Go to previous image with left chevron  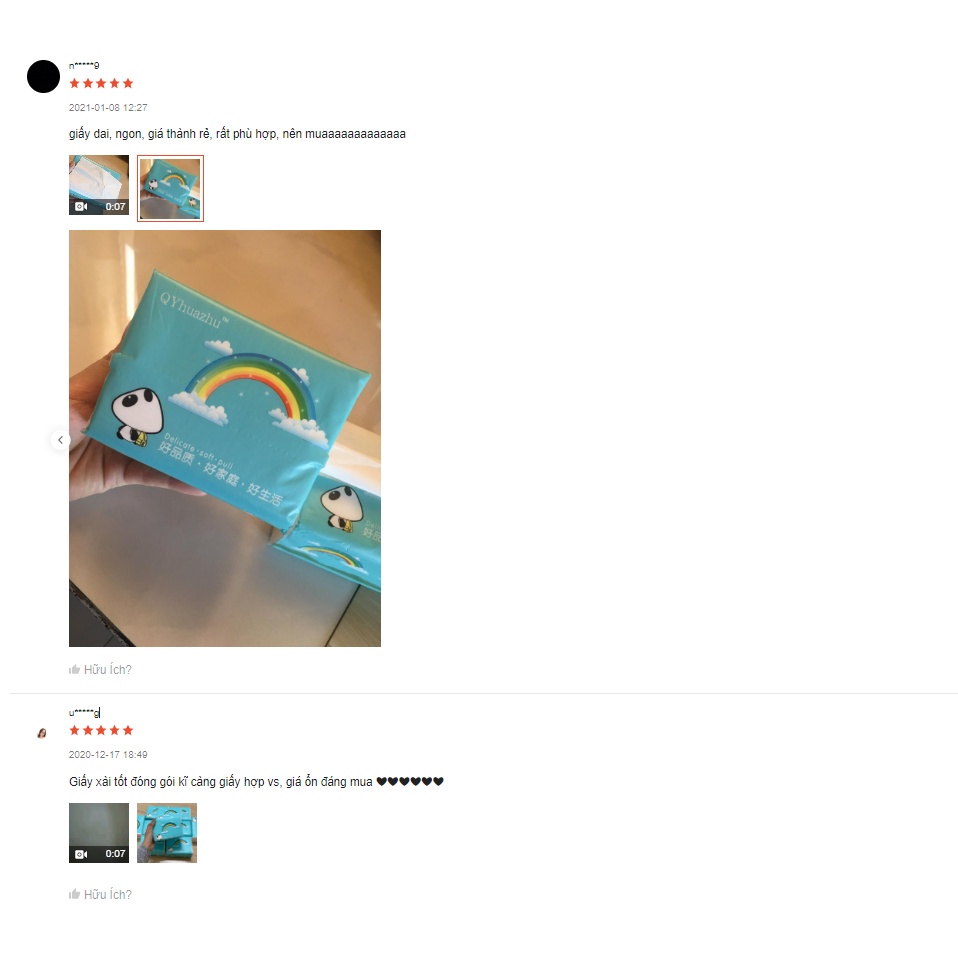[60, 440]
